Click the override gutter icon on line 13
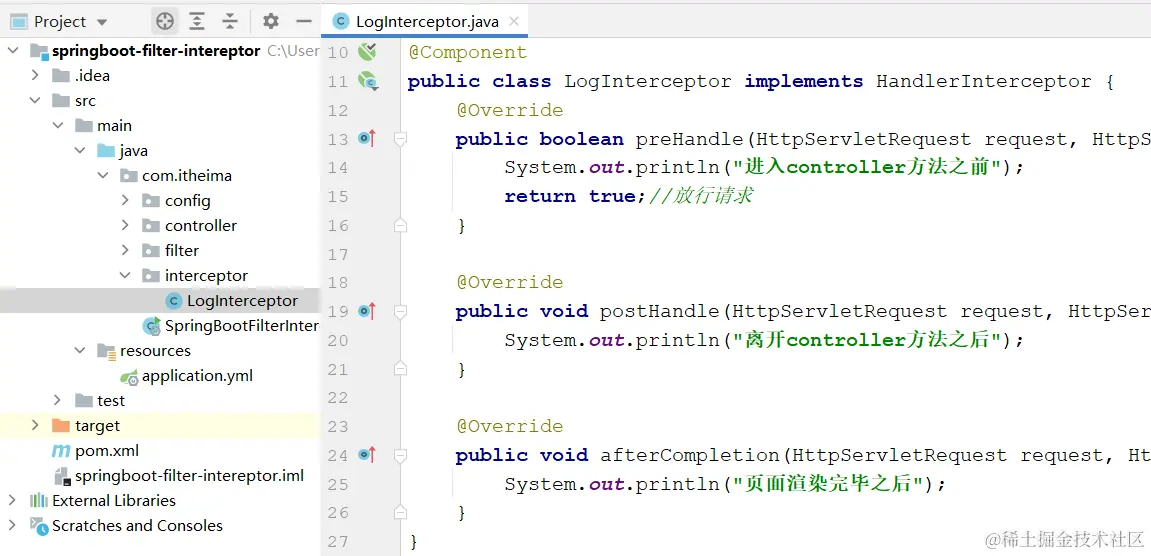This screenshot has width=1151, height=556. (367, 138)
